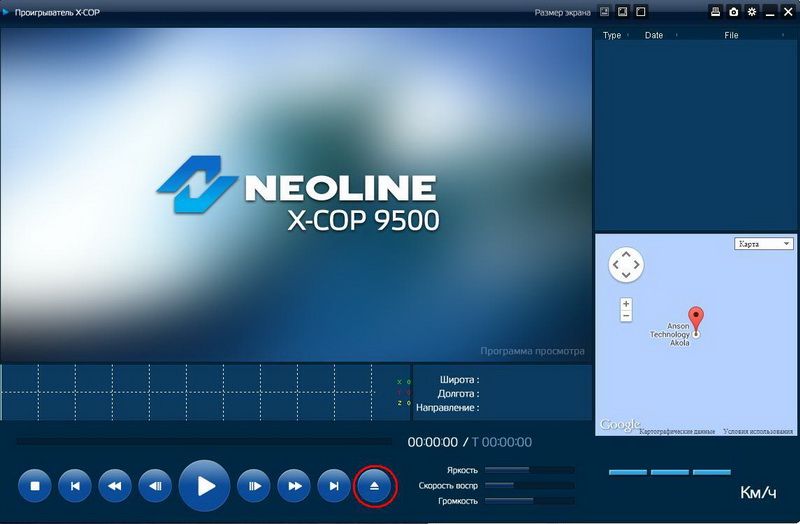Step back one frame

click(x=154, y=486)
